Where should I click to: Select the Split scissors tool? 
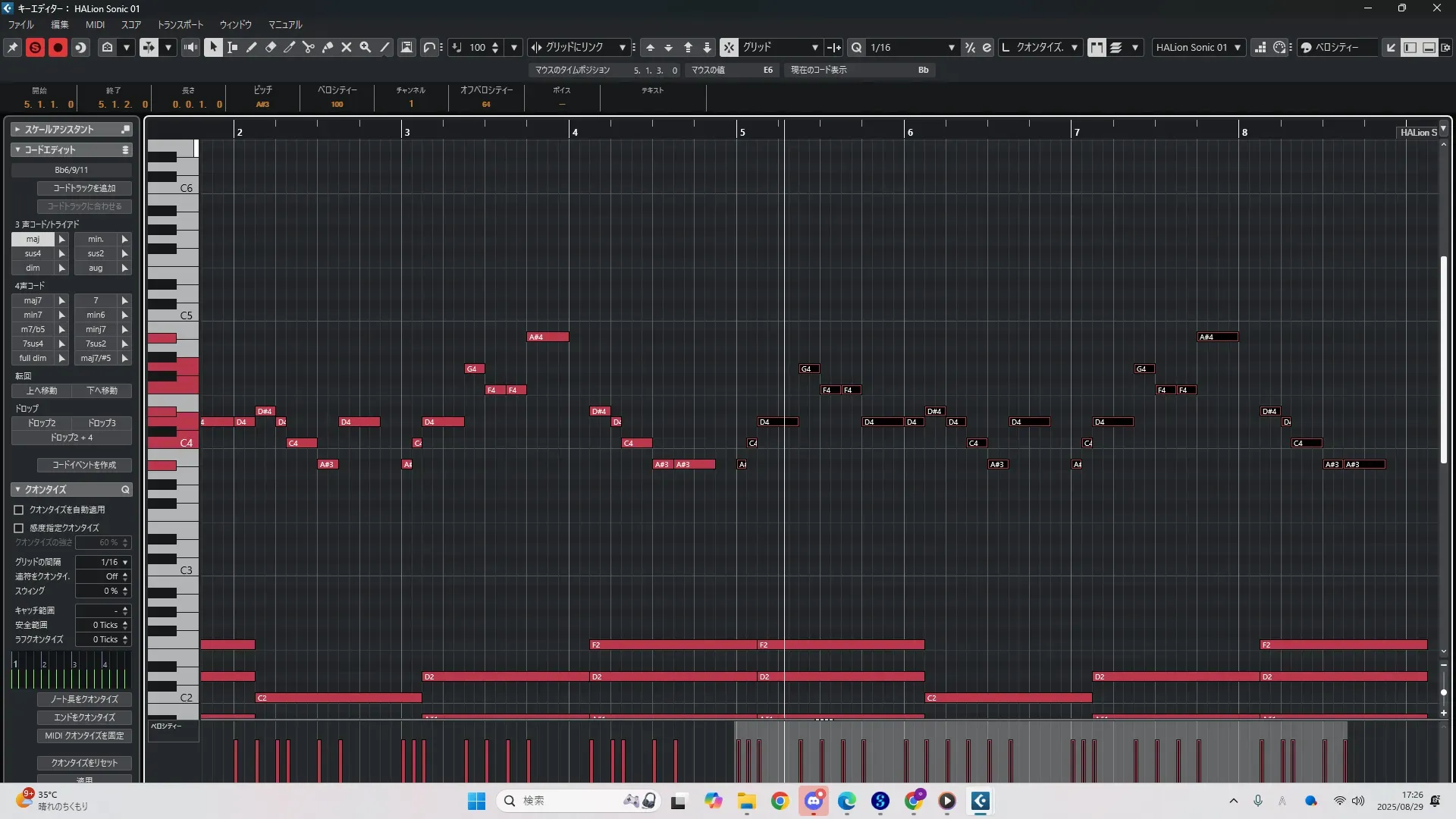[x=309, y=47]
